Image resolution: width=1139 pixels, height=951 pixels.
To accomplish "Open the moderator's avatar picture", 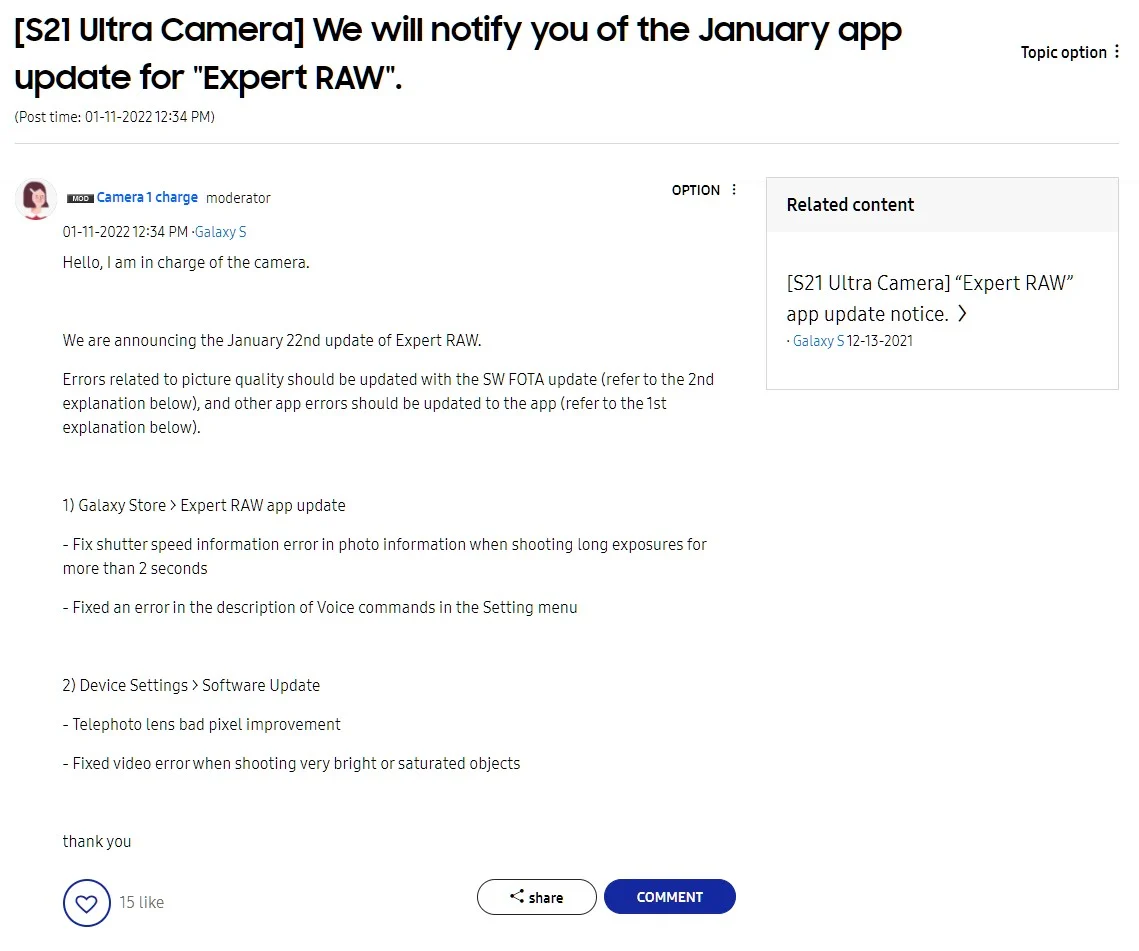I will [x=37, y=200].
